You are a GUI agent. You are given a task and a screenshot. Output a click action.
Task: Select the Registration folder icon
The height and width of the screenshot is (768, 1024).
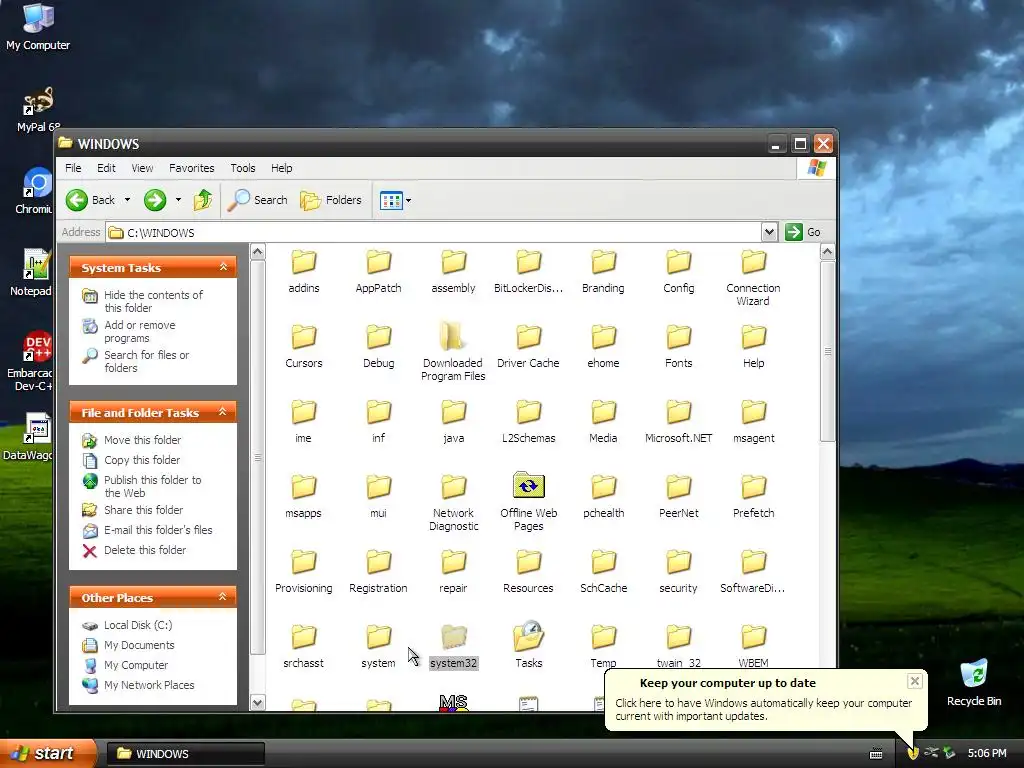(378, 562)
